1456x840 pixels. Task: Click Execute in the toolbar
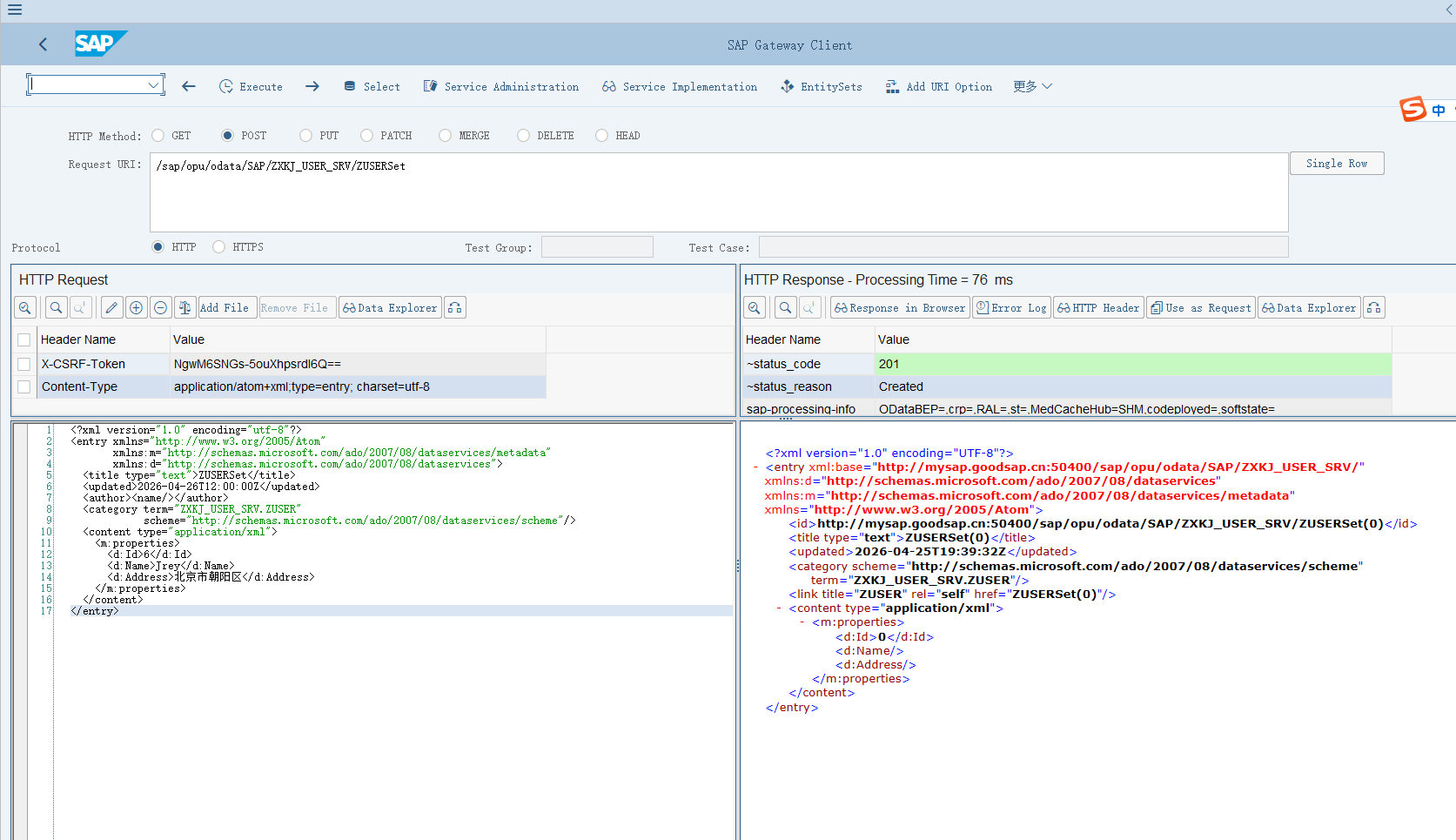tap(251, 86)
